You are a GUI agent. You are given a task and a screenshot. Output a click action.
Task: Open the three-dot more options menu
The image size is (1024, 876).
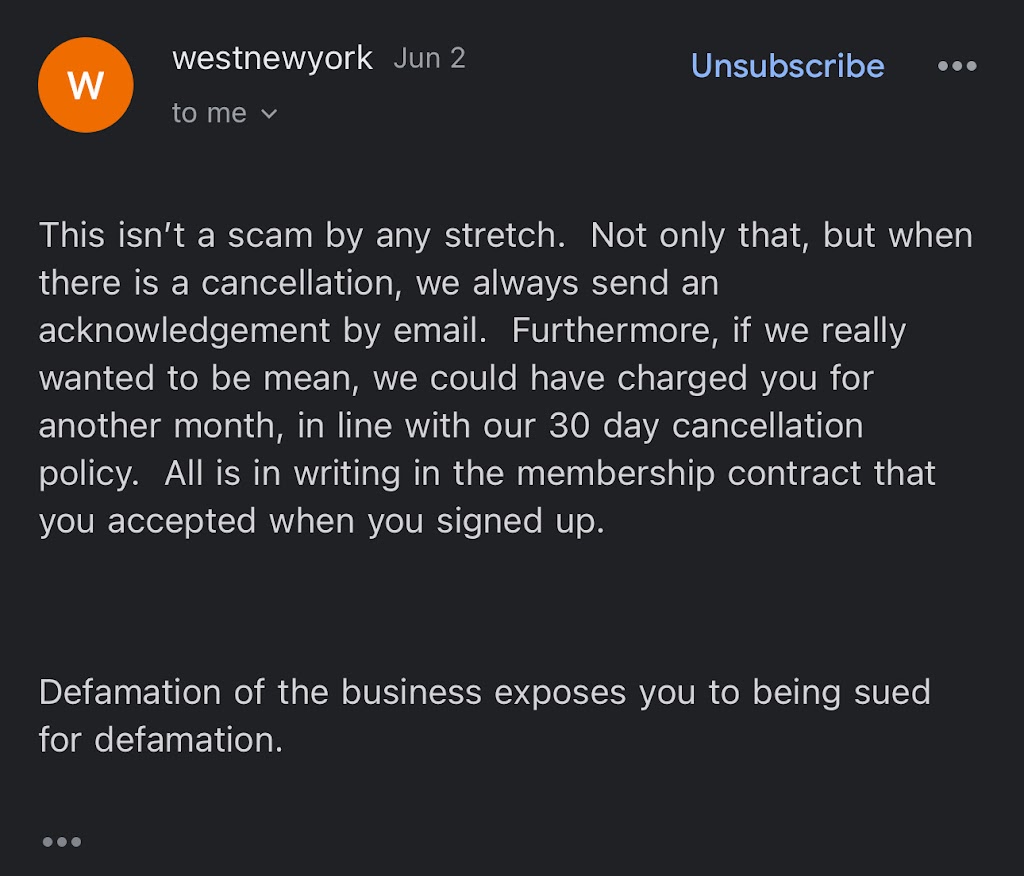(x=957, y=66)
